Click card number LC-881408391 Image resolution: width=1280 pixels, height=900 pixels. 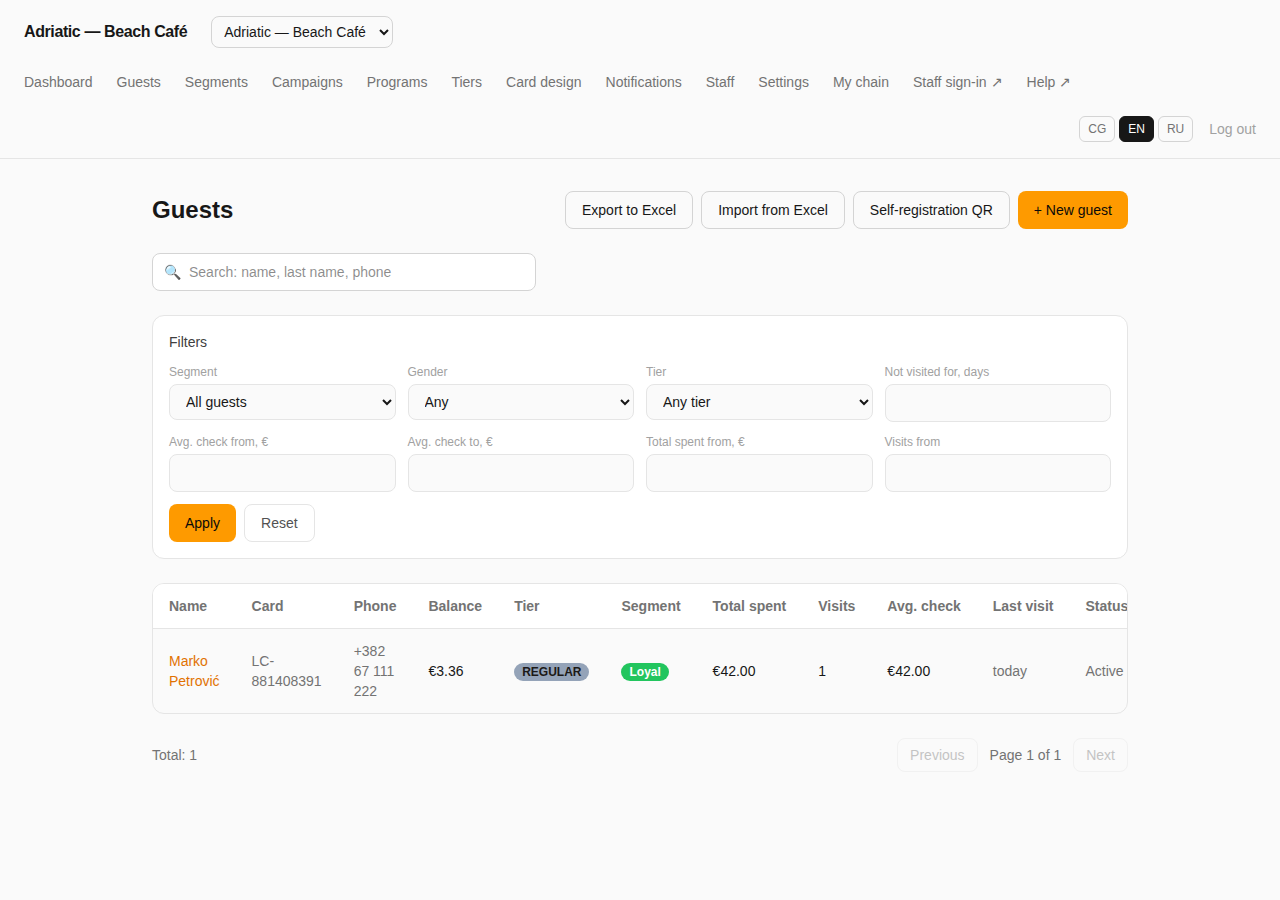(286, 671)
